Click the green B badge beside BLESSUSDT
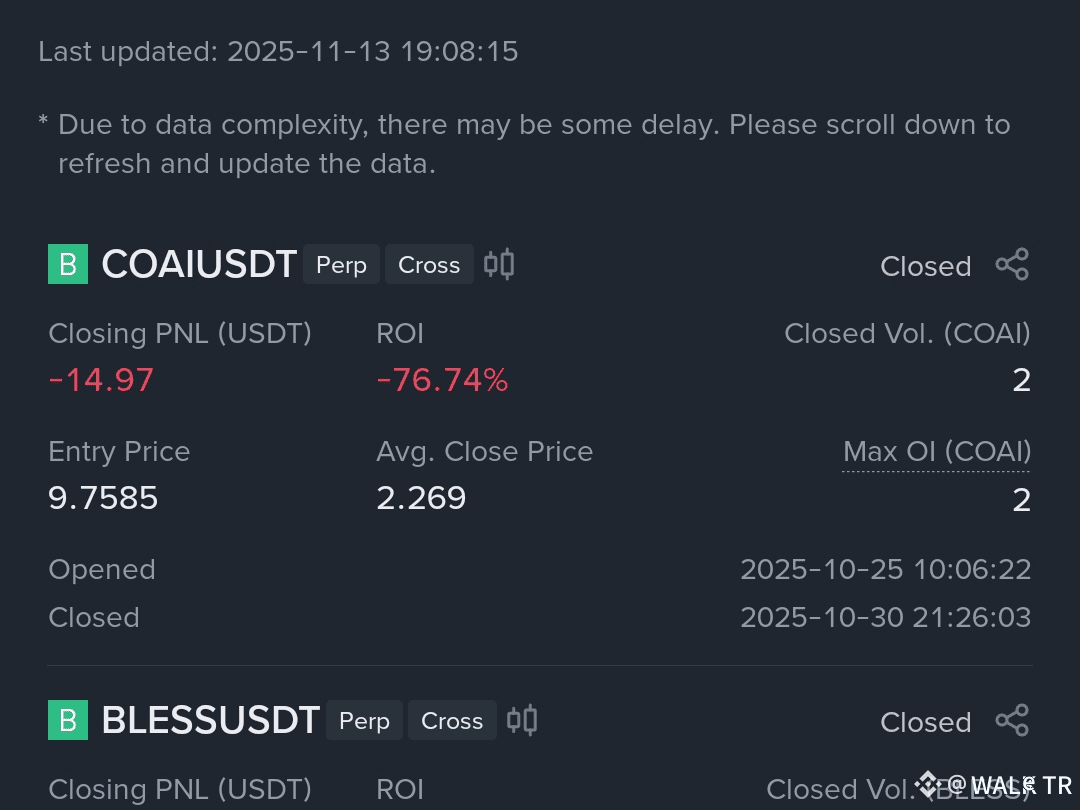 coord(68,720)
